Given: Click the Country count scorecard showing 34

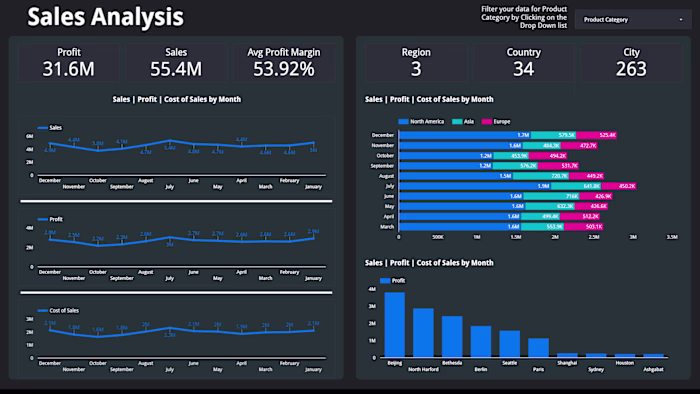Looking at the screenshot, I should pos(524,63).
